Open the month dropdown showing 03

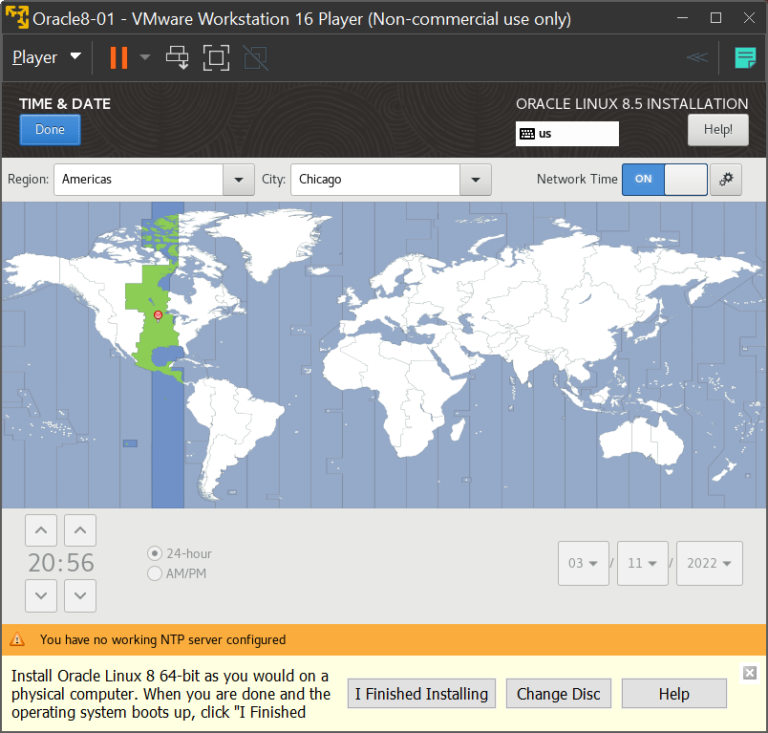click(x=583, y=564)
